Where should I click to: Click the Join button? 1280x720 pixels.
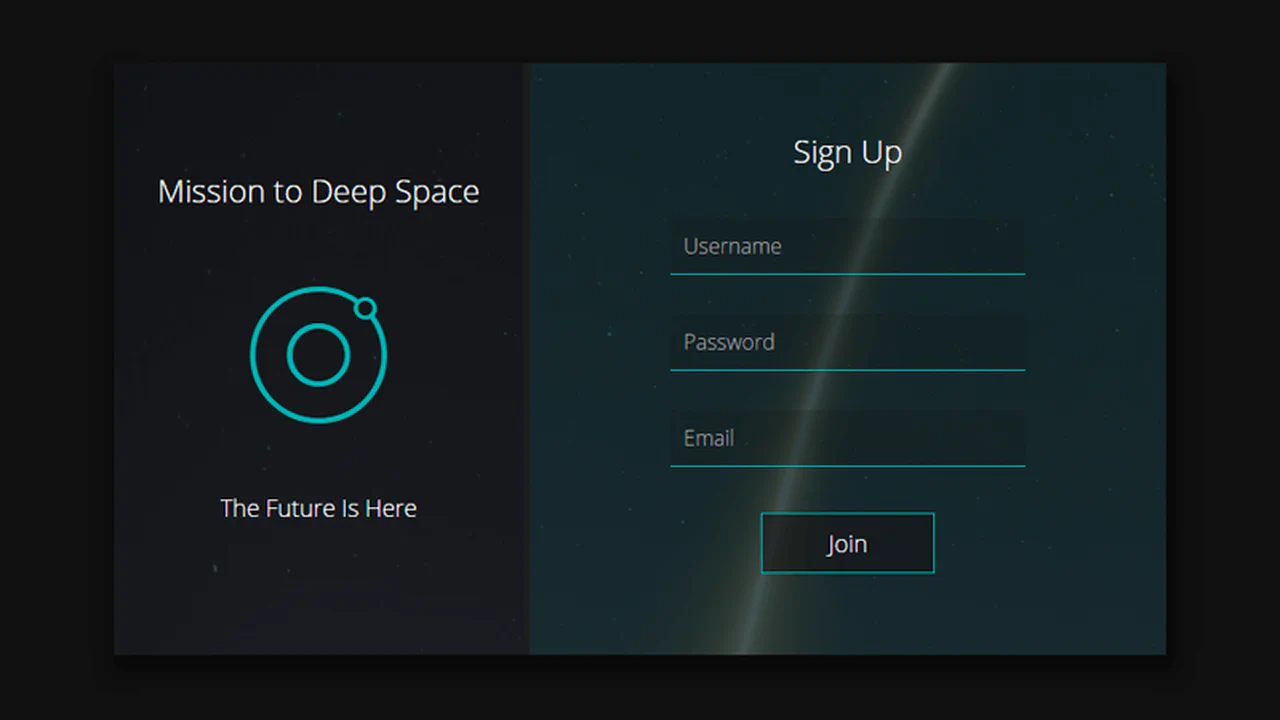[847, 543]
